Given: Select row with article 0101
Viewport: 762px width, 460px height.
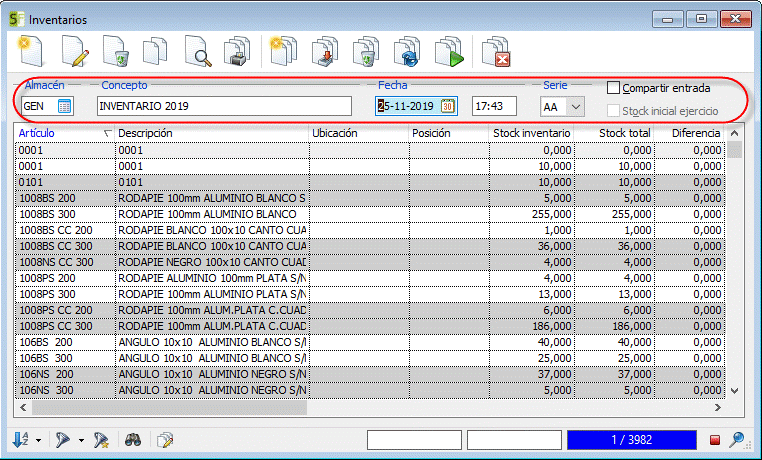Looking at the screenshot, I should tap(370, 182).
